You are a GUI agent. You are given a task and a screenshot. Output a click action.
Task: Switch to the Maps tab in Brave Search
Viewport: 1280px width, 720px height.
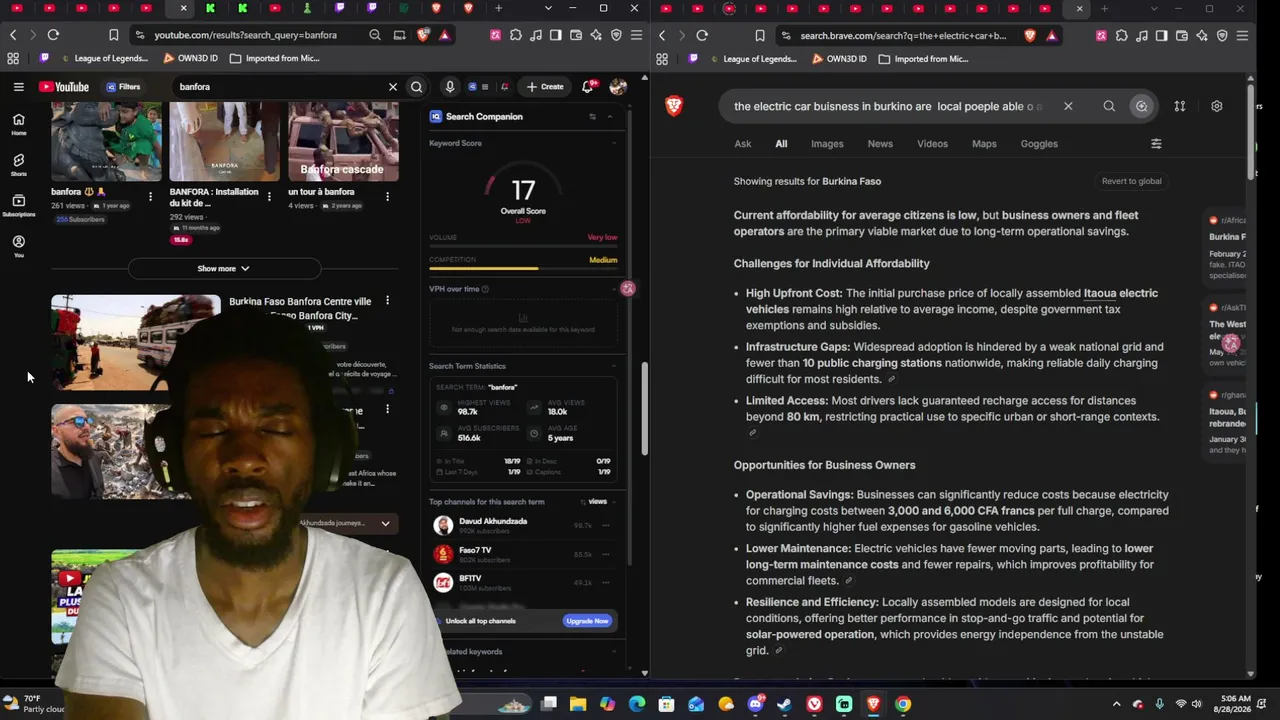pos(984,144)
